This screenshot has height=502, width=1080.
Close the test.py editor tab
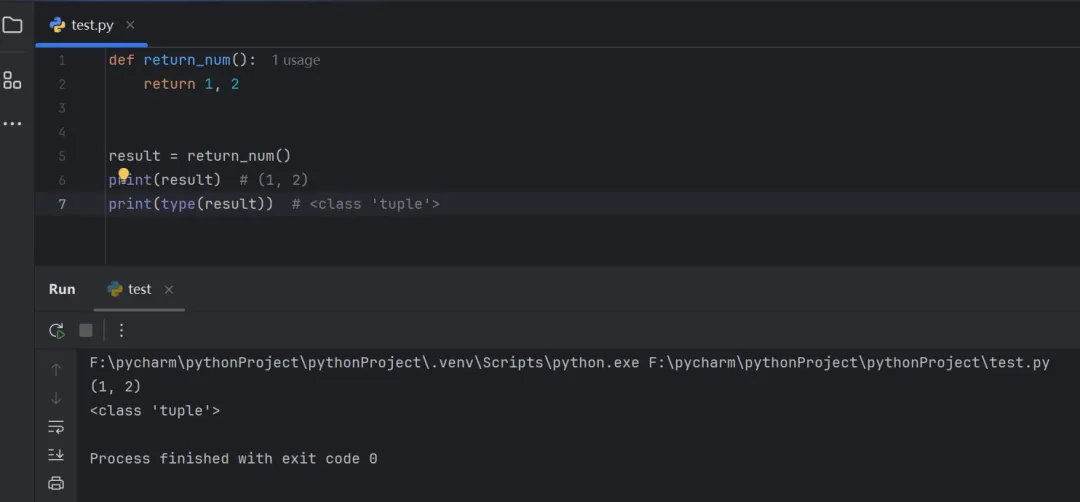[x=130, y=25]
